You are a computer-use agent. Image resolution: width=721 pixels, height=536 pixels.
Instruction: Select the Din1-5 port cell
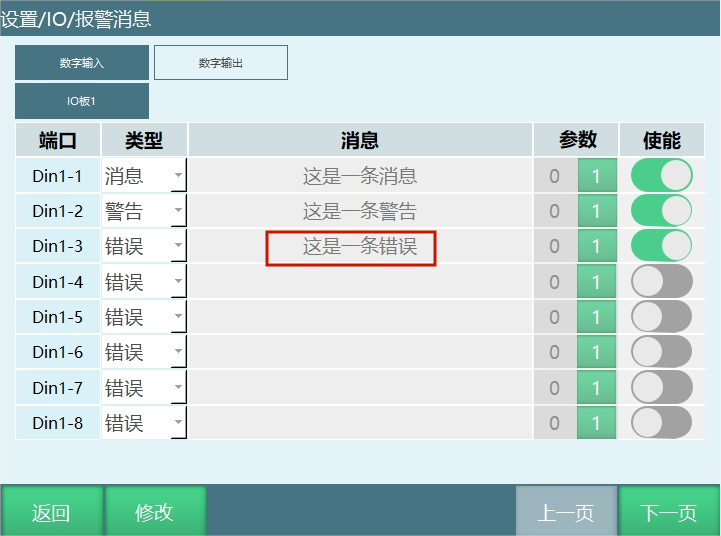pos(58,316)
